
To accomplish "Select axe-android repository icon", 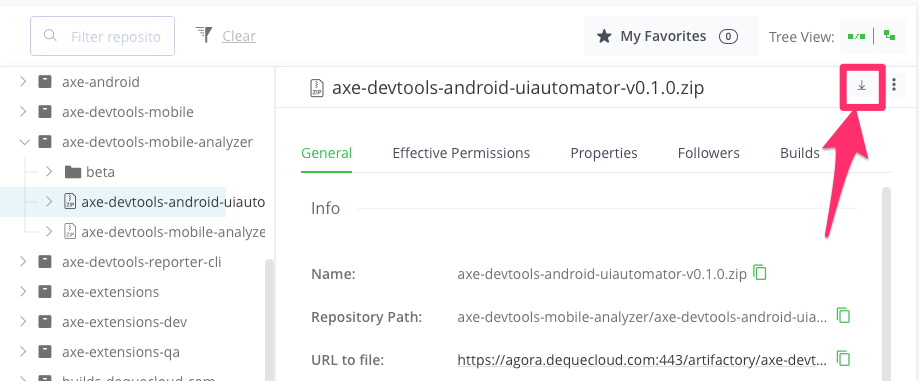I will [45, 81].
